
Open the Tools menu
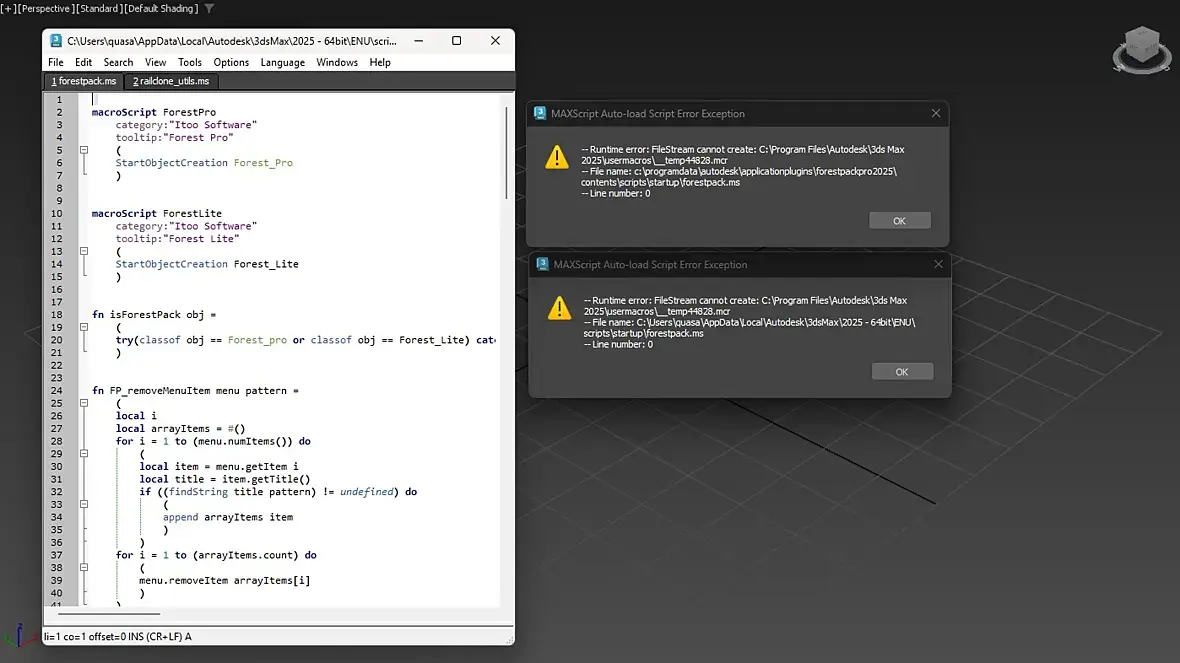coord(190,62)
